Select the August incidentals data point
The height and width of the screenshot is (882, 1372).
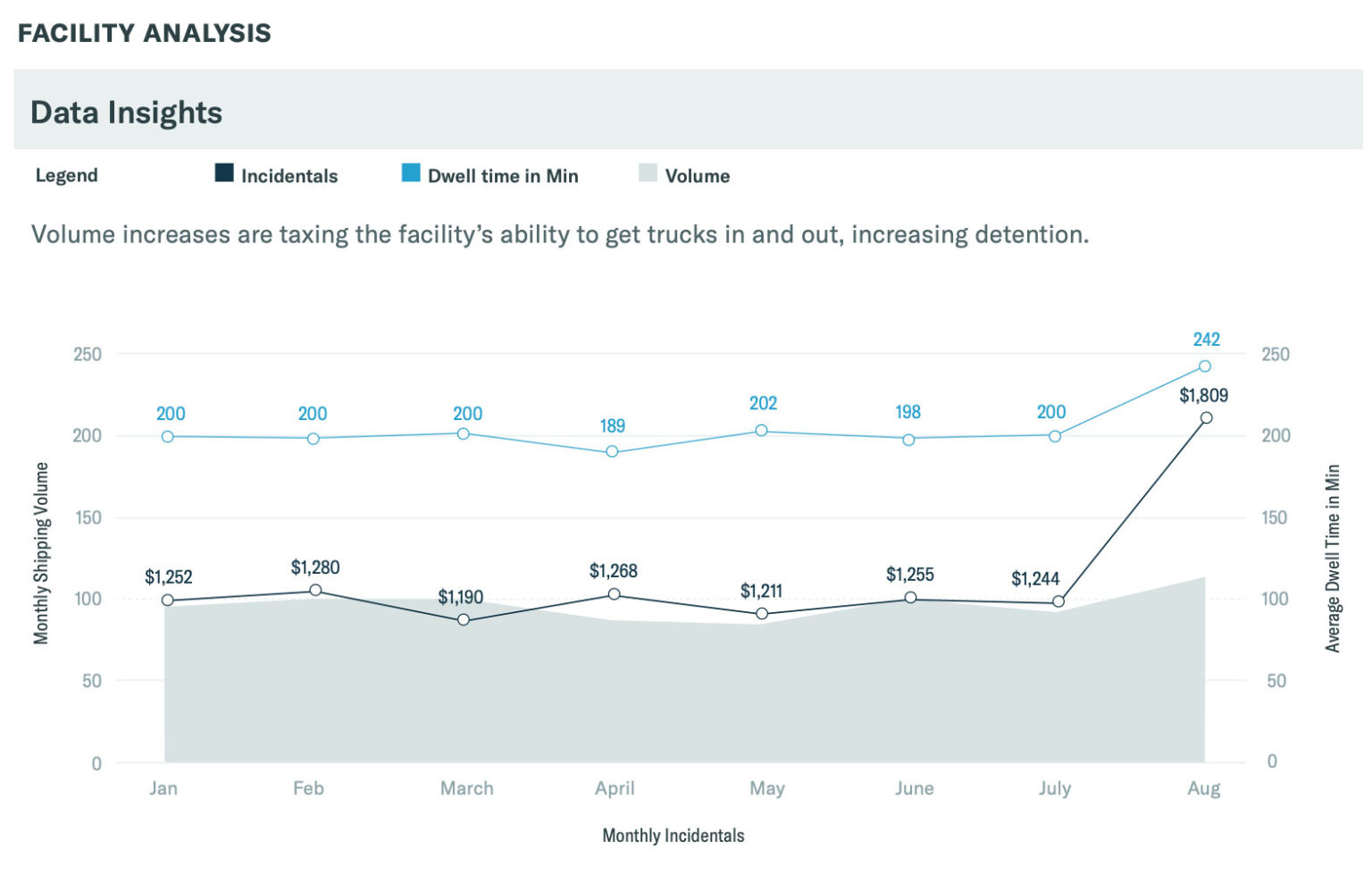1206,418
